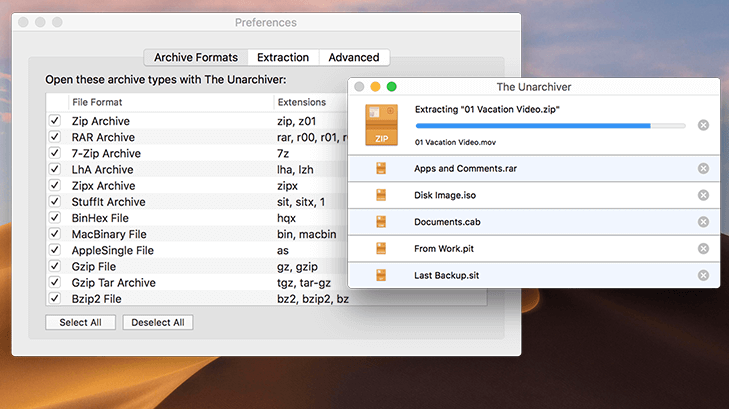The height and width of the screenshot is (409, 729).
Task: Remove Last Backup.sit from queue
Action: coord(703,275)
